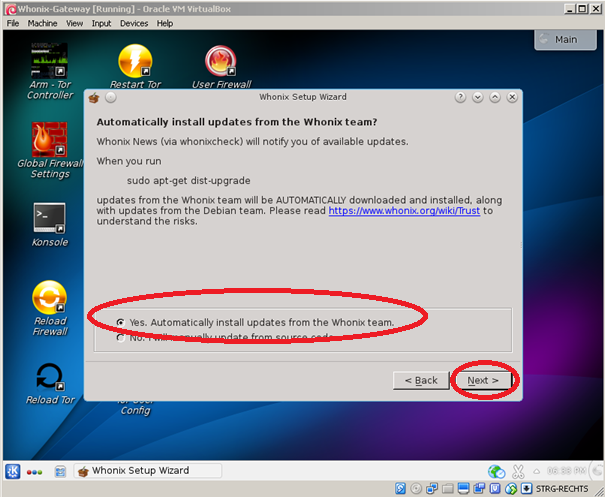This screenshot has height=497, width=606.
Task: Click the wizard heading about automatic updates
Action: [237, 122]
